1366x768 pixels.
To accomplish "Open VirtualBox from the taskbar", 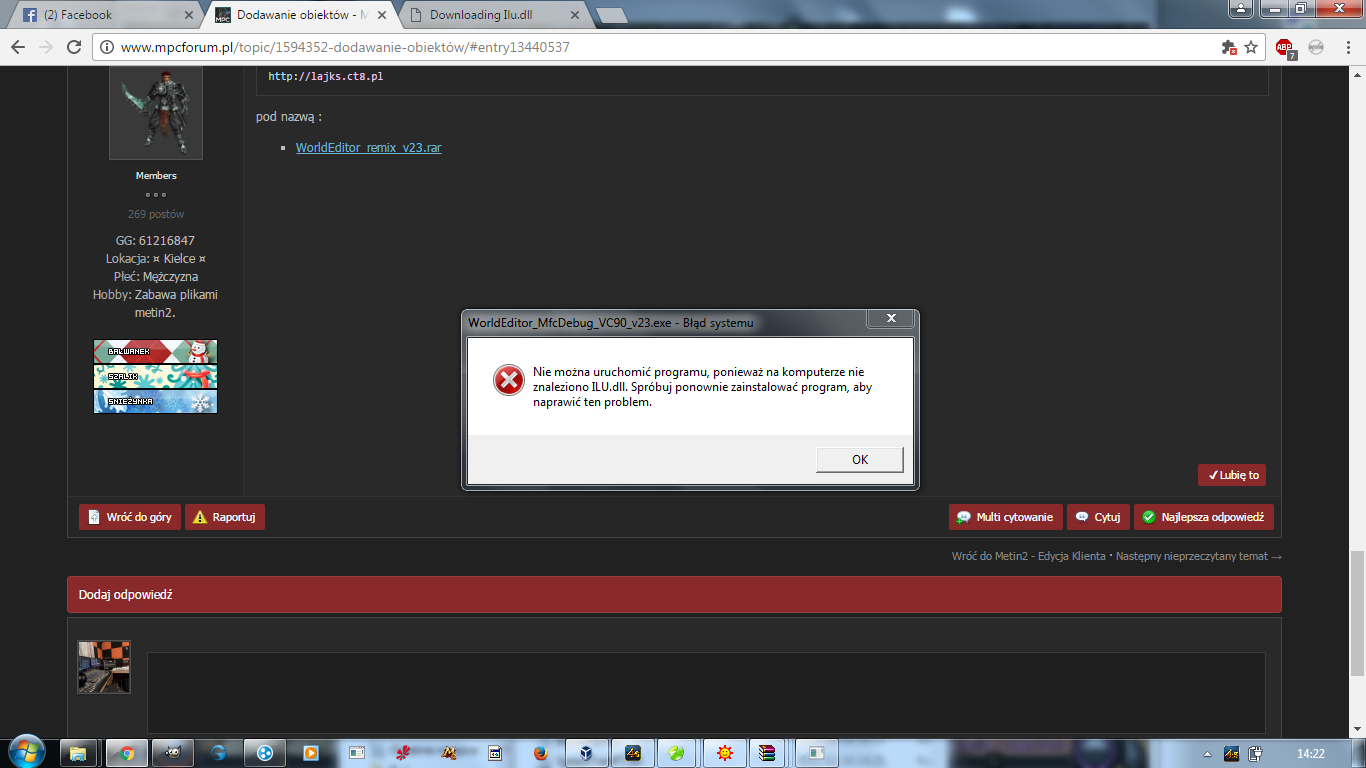I will (x=587, y=752).
